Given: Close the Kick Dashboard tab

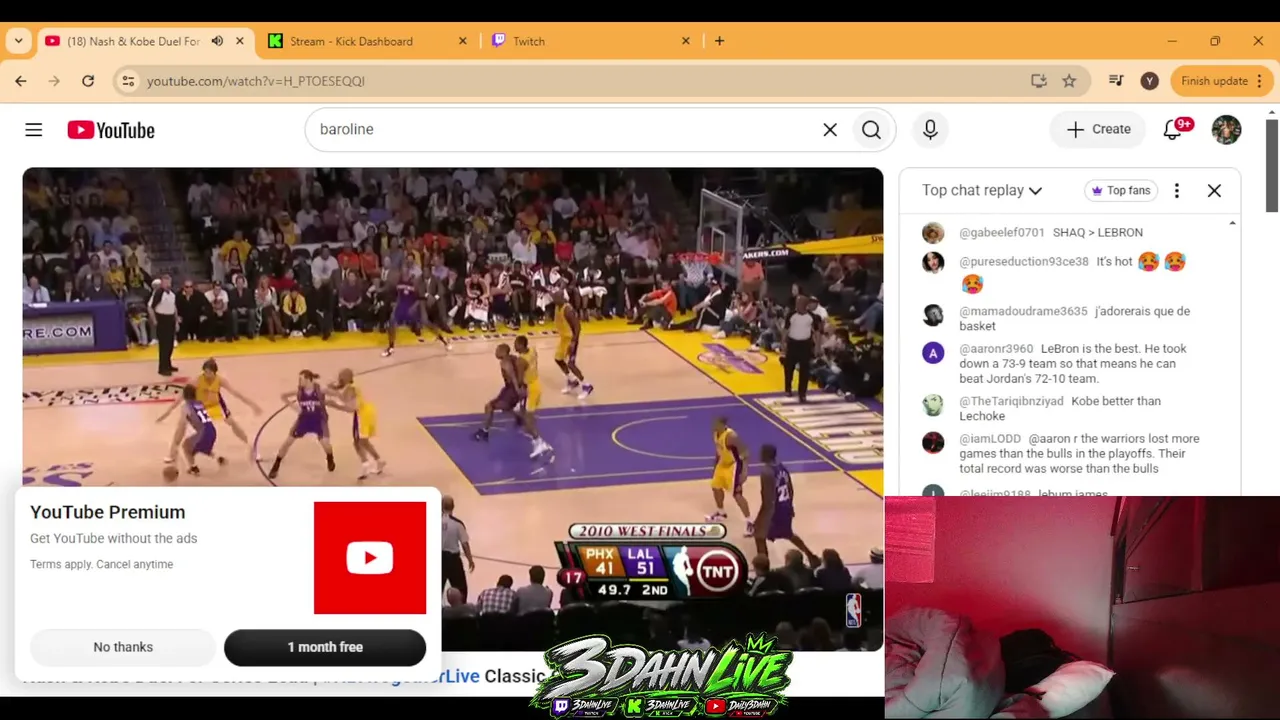Looking at the screenshot, I should pos(463,41).
